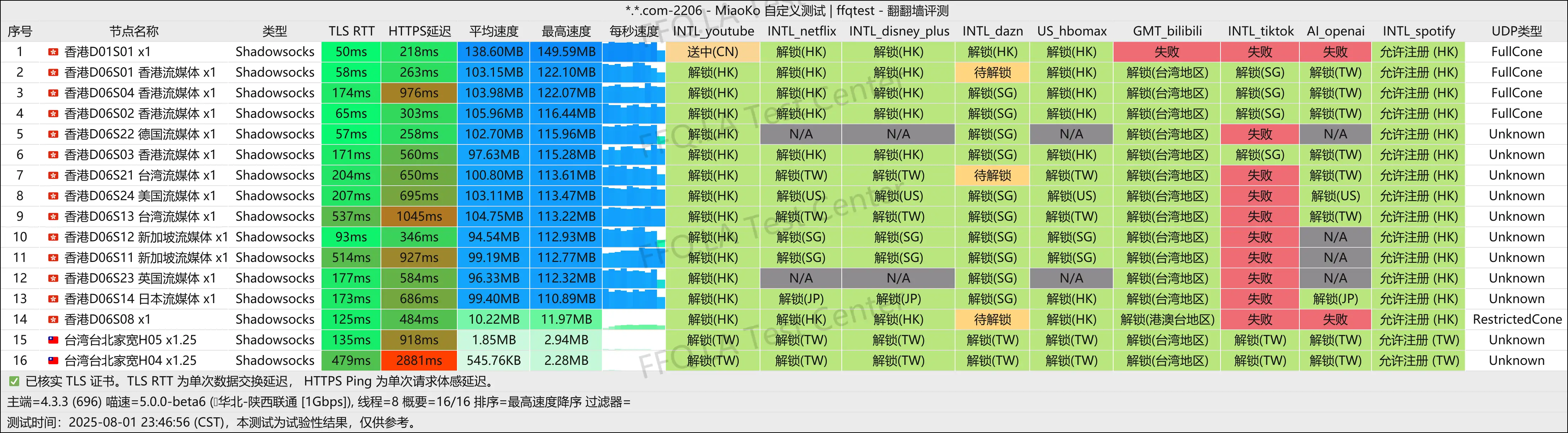Click the flag beside 香港D06S24 美国流媒体 x1
This screenshot has height=433, width=1568.
point(54,196)
